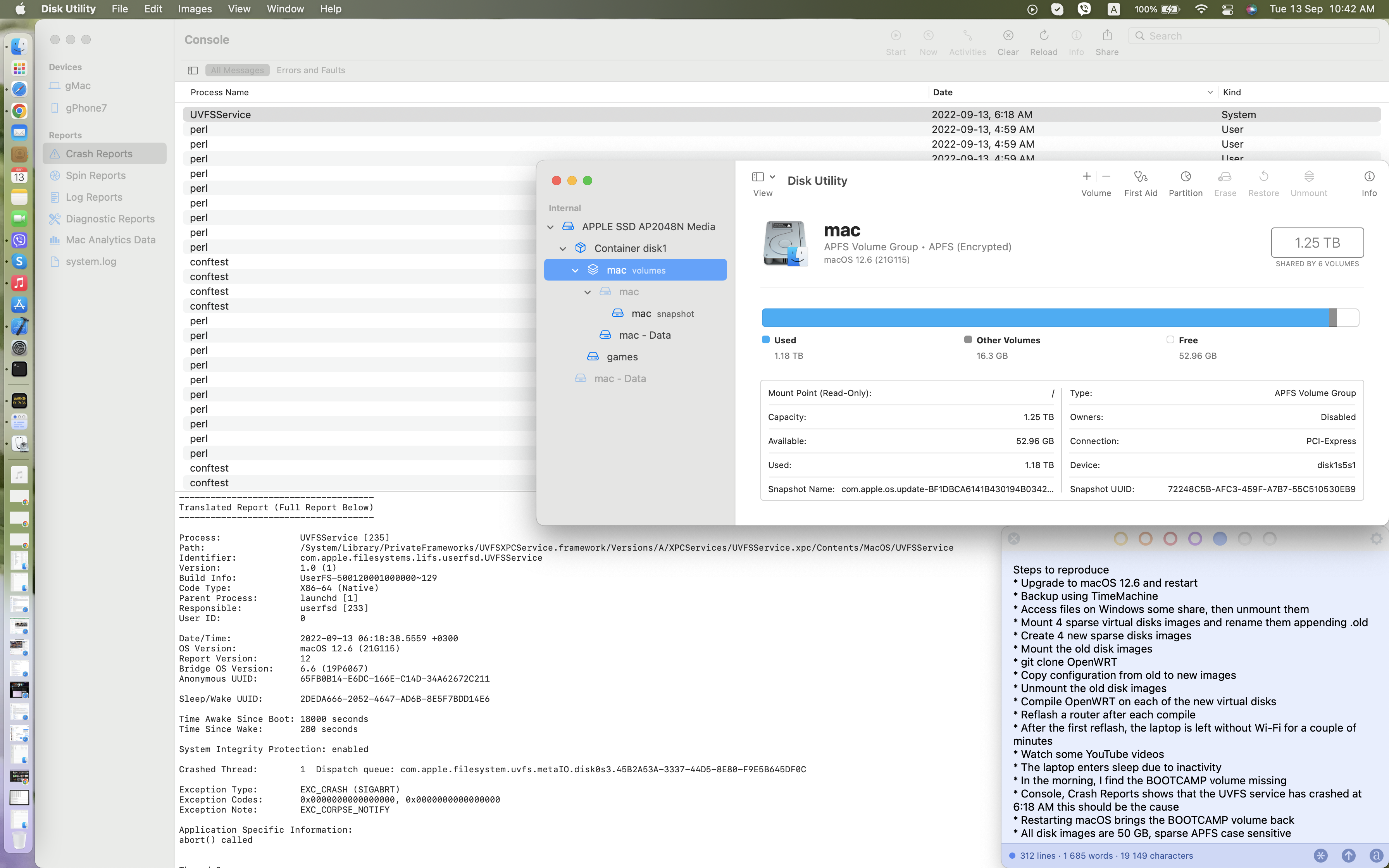Select the purple note color circle
Image resolution: width=1389 pixels, height=868 pixels.
click(1195, 539)
